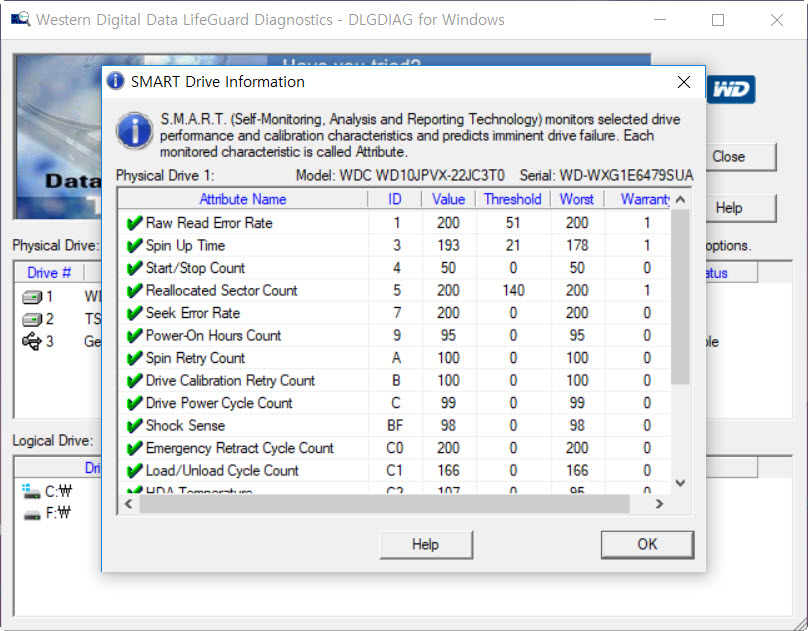The height and width of the screenshot is (631, 808).
Task: Click Help button in the SMART dialog
Action: coord(426,544)
